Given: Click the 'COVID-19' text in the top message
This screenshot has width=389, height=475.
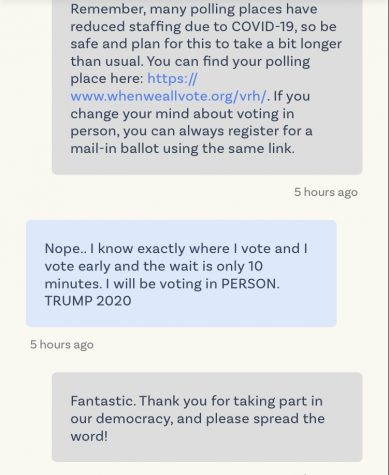Looking at the screenshot, I should [x=263, y=27].
